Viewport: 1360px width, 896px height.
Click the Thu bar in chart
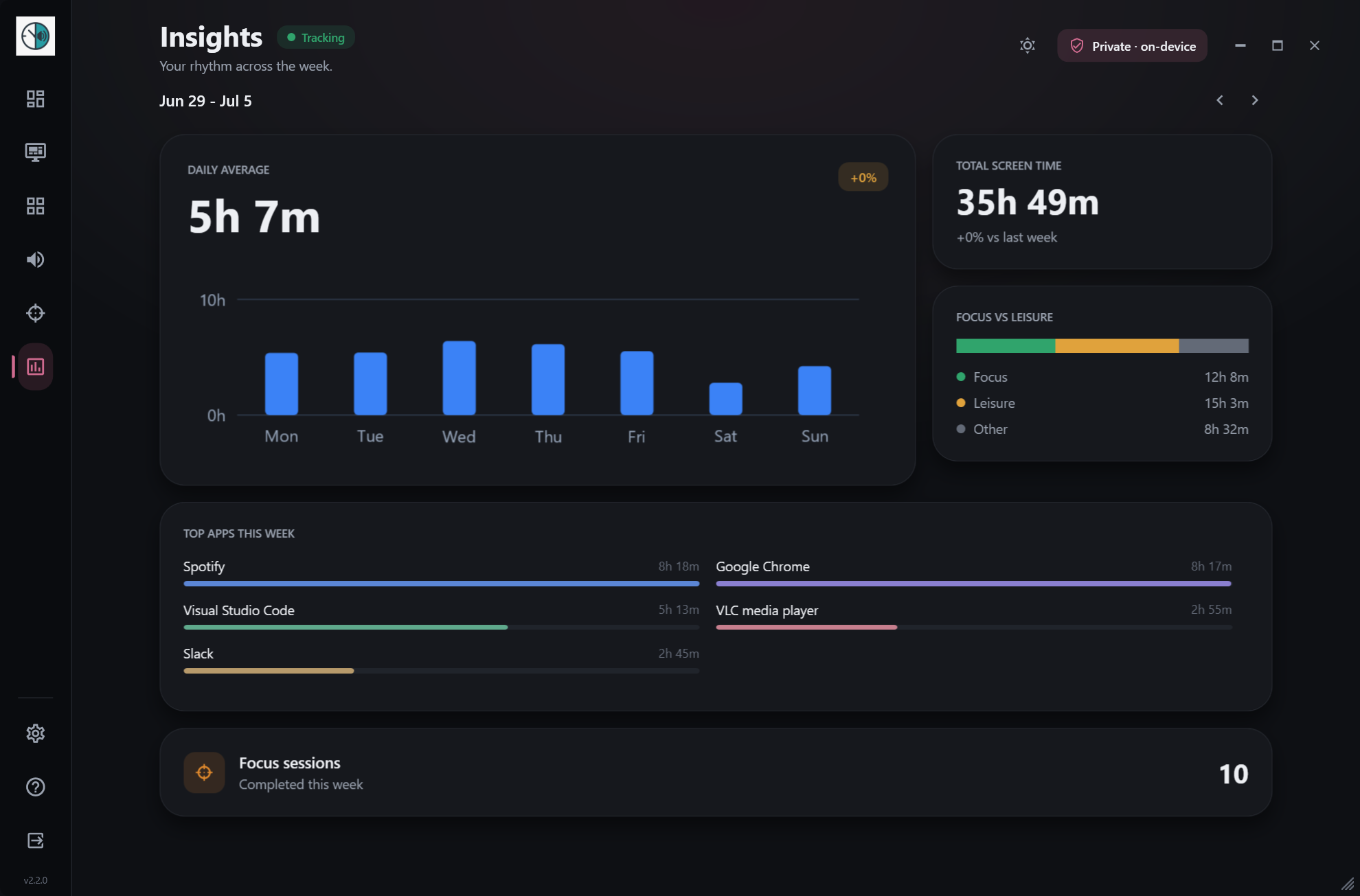coord(548,379)
